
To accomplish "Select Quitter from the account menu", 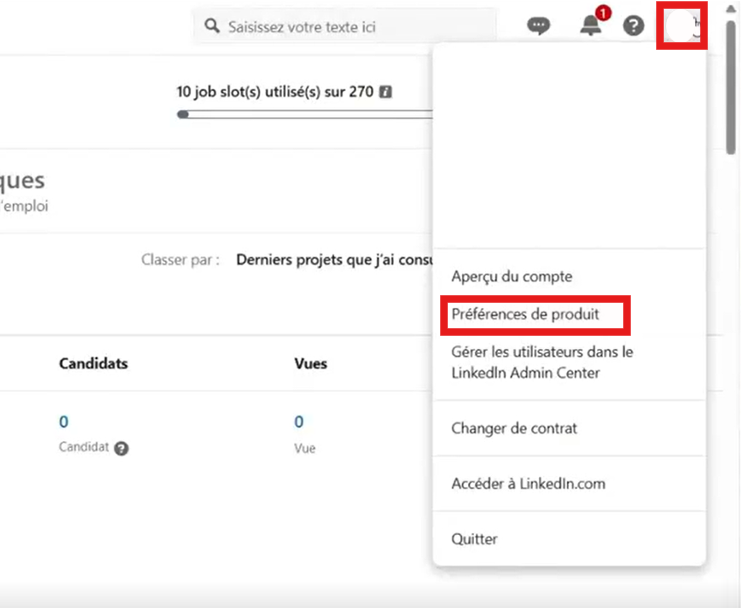I will [x=474, y=539].
